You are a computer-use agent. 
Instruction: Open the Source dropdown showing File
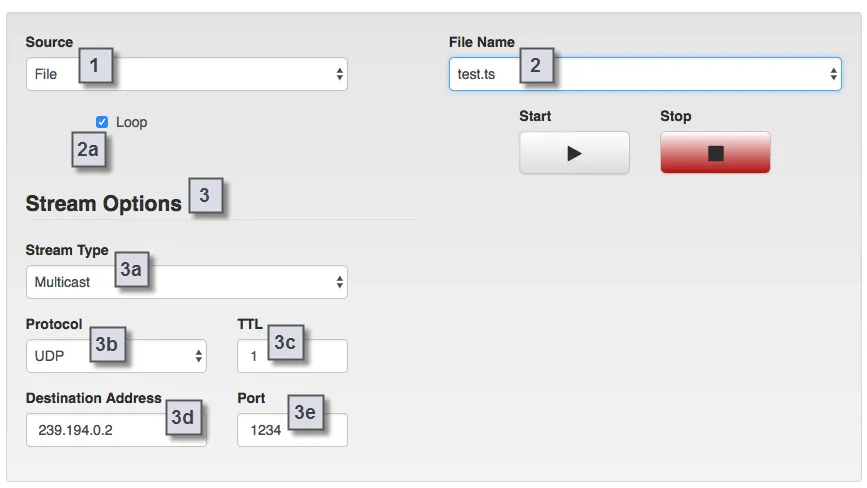tap(186, 74)
